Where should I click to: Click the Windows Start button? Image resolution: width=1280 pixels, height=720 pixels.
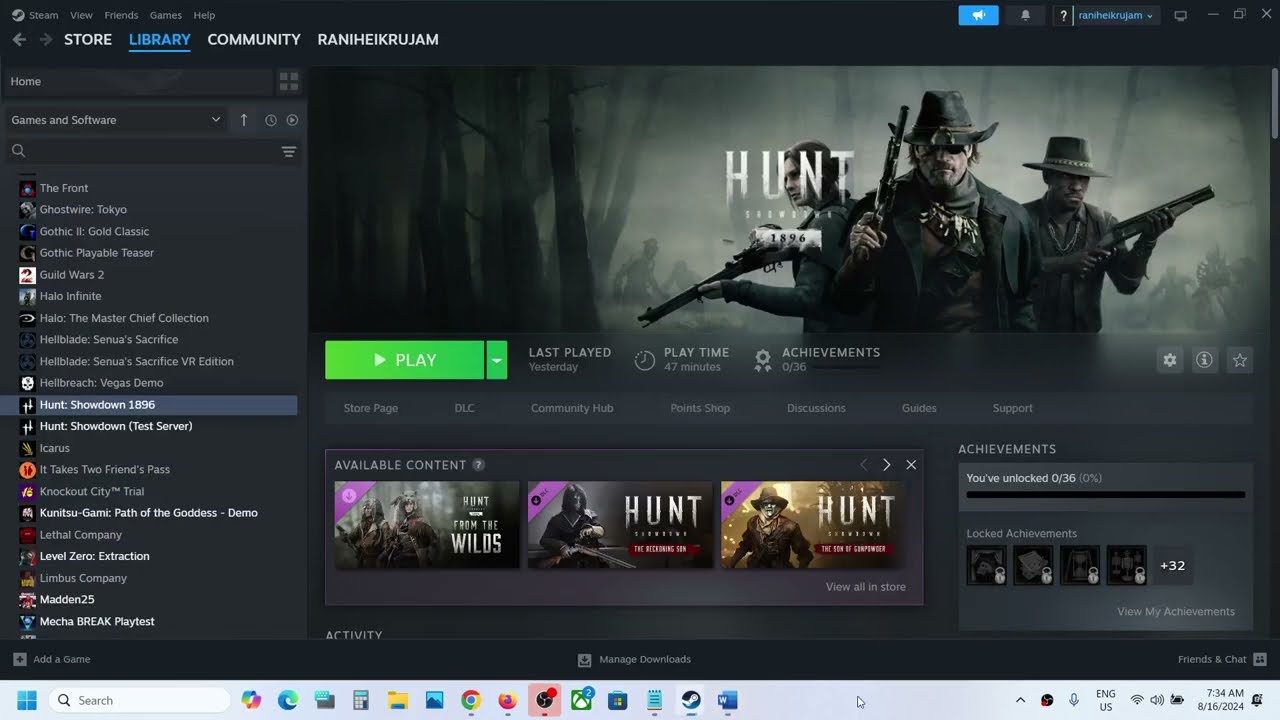(x=27, y=700)
